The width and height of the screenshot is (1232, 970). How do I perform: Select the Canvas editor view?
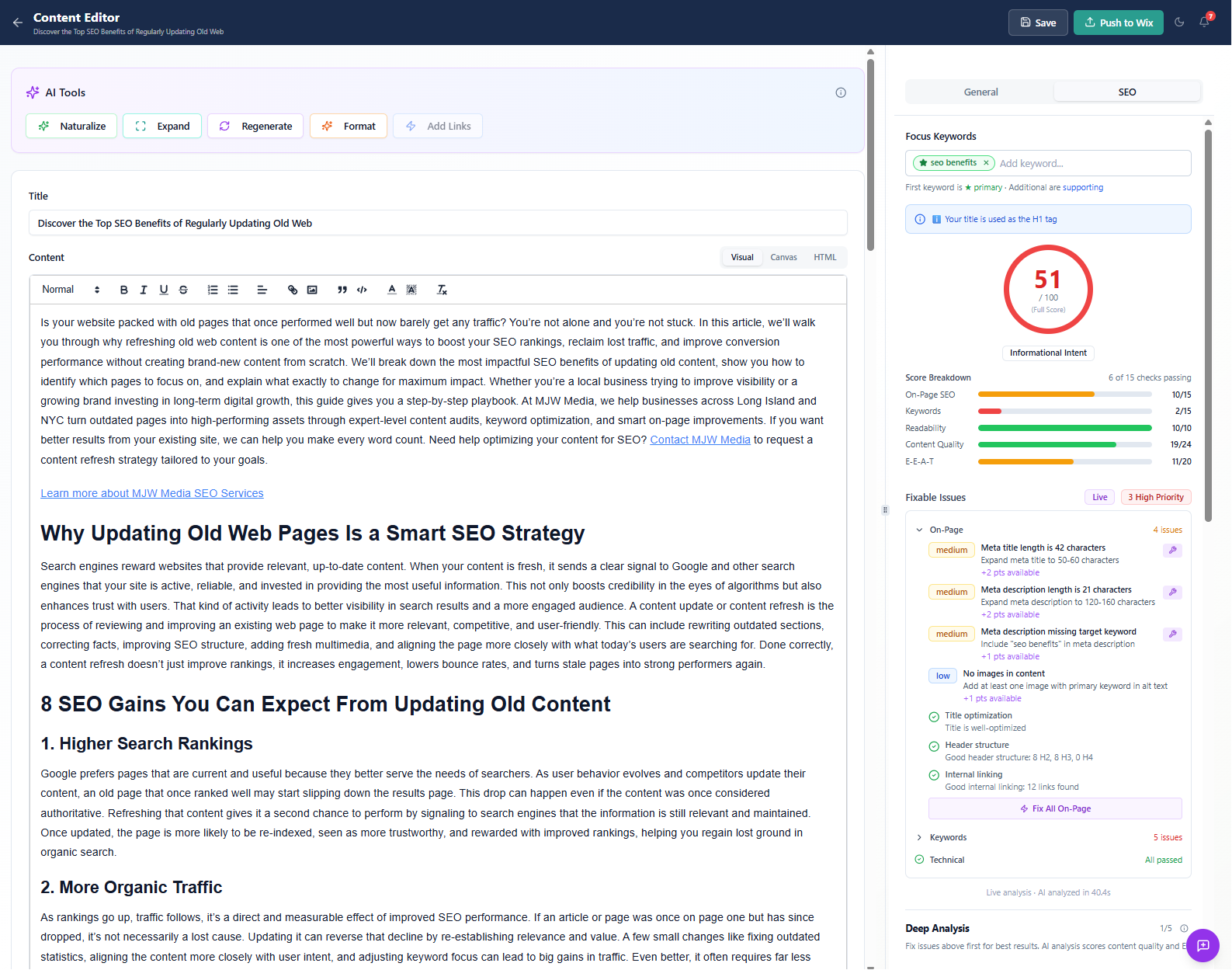[783, 257]
